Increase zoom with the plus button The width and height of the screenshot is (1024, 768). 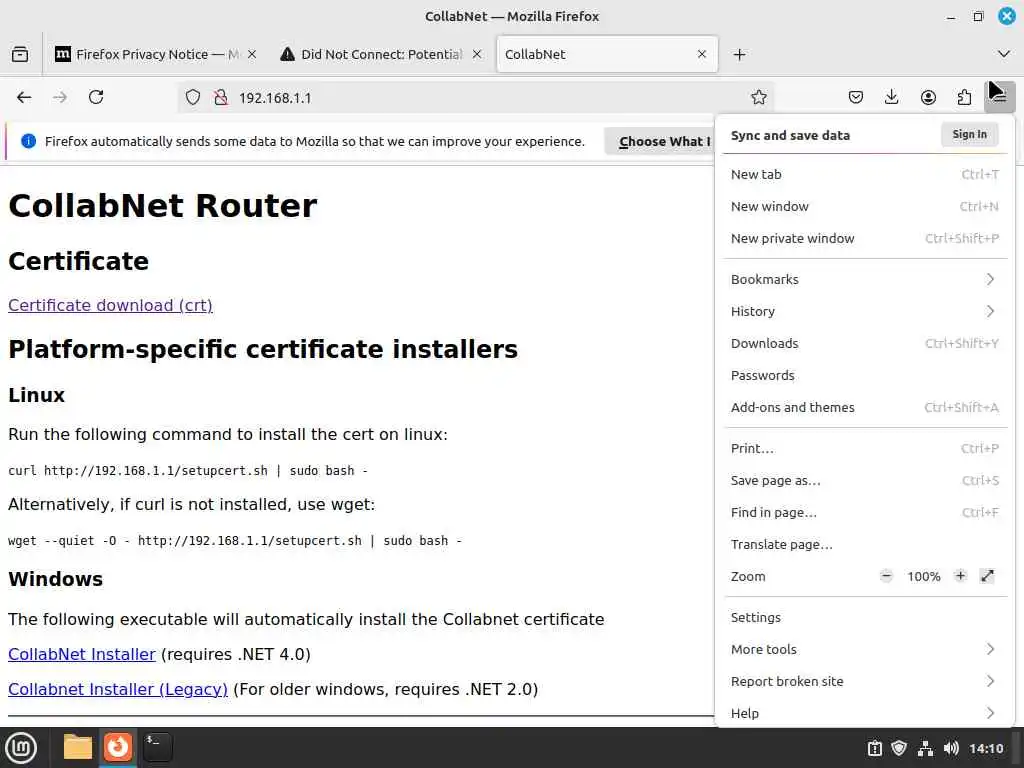tap(960, 576)
